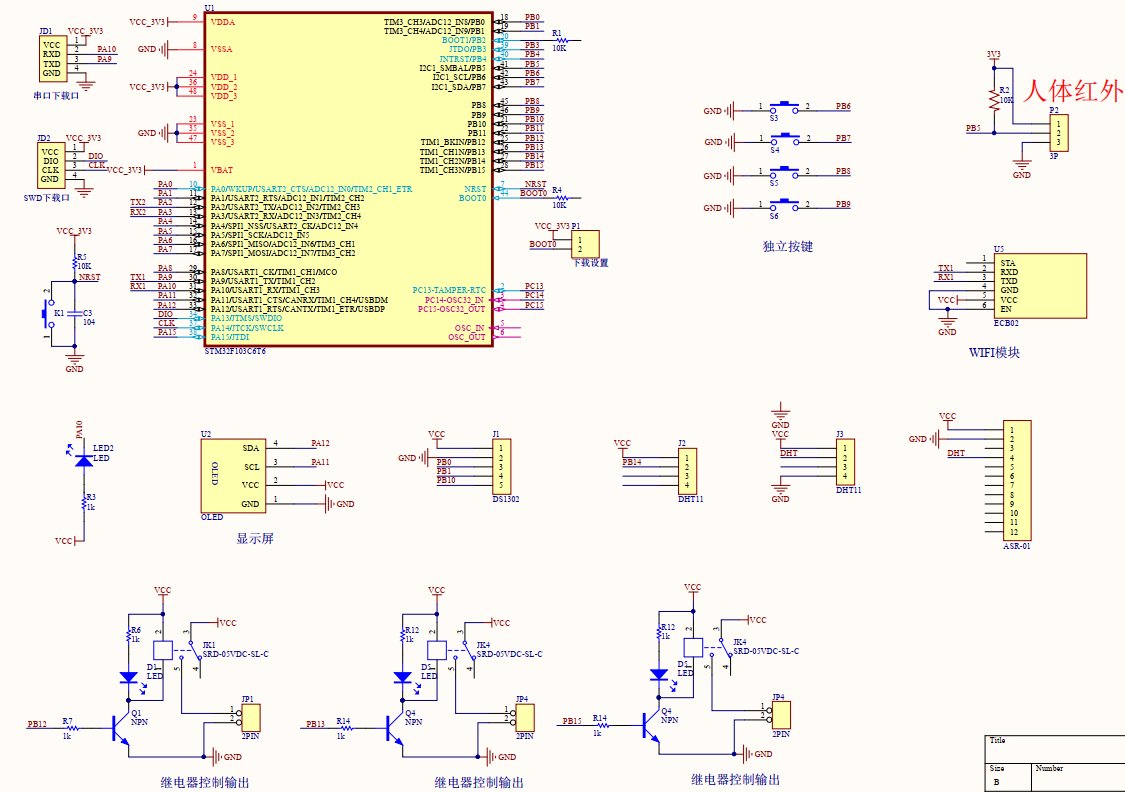Select pushbutton switch S3
The height and width of the screenshot is (792, 1125).
point(783,110)
